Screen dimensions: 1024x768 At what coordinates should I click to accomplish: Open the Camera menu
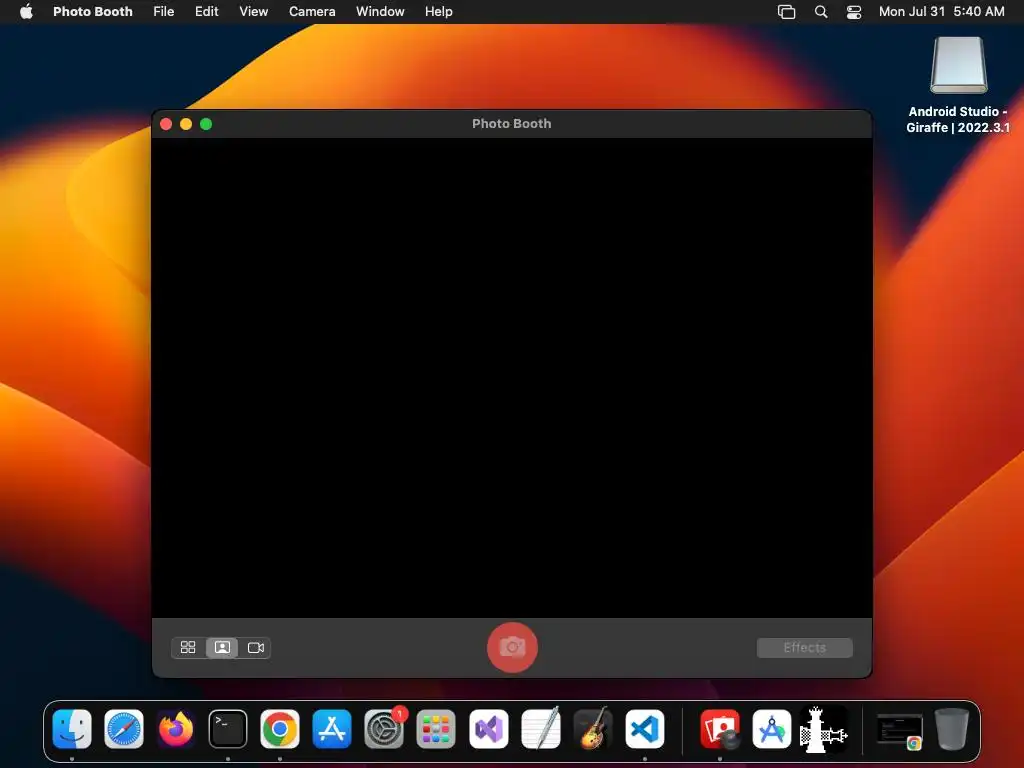(312, 12)
